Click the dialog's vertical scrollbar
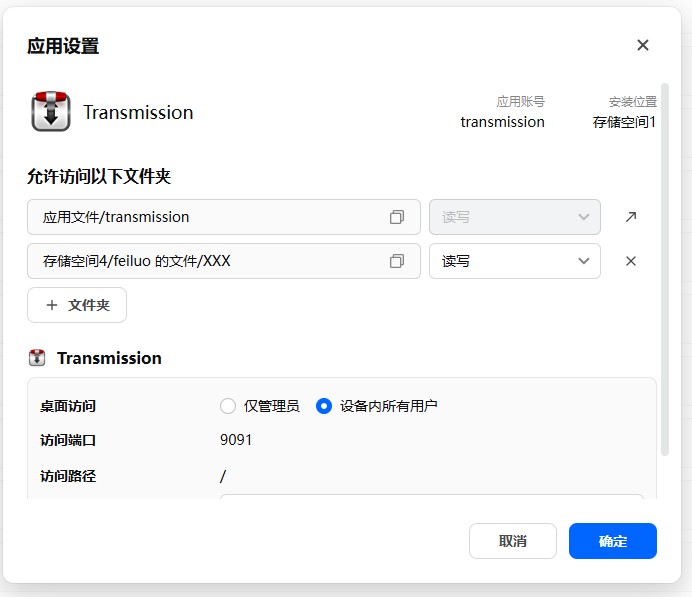The height and width of the screenshot is (597, 692). (665, 269)
